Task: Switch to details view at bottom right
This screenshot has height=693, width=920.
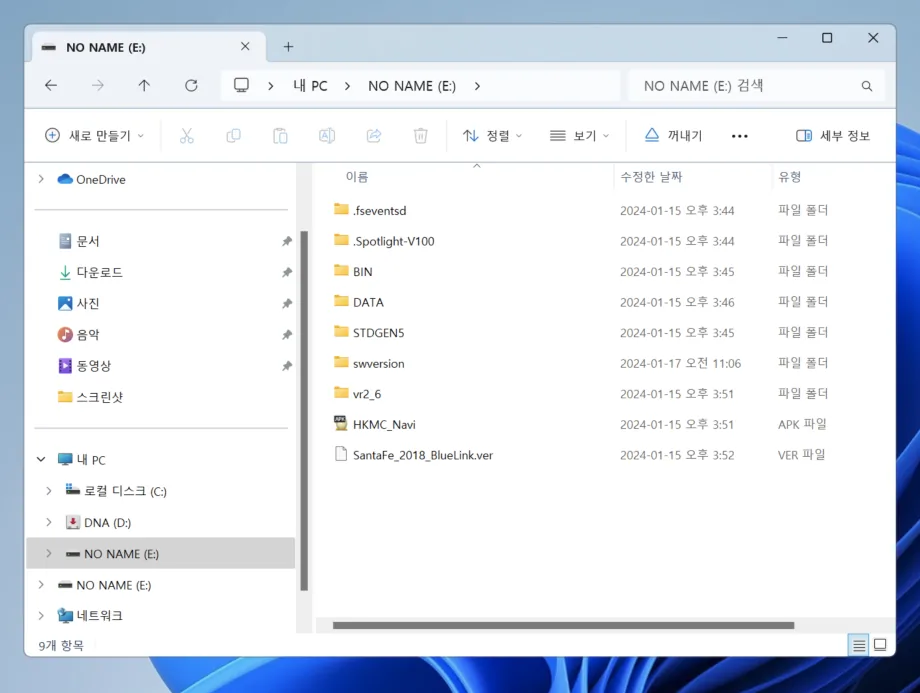Action: coord(857,645)
